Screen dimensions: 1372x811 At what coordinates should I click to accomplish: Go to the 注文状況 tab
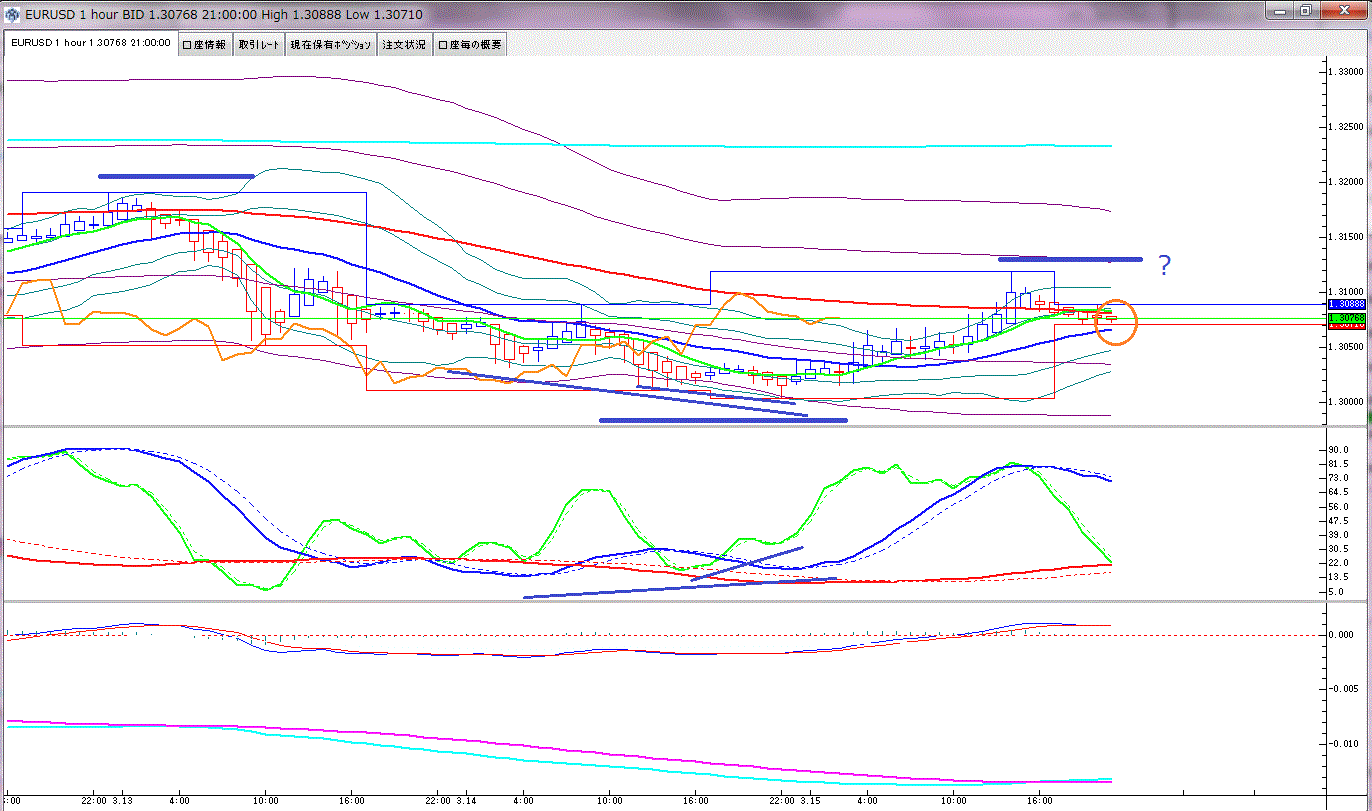(405, 45)
